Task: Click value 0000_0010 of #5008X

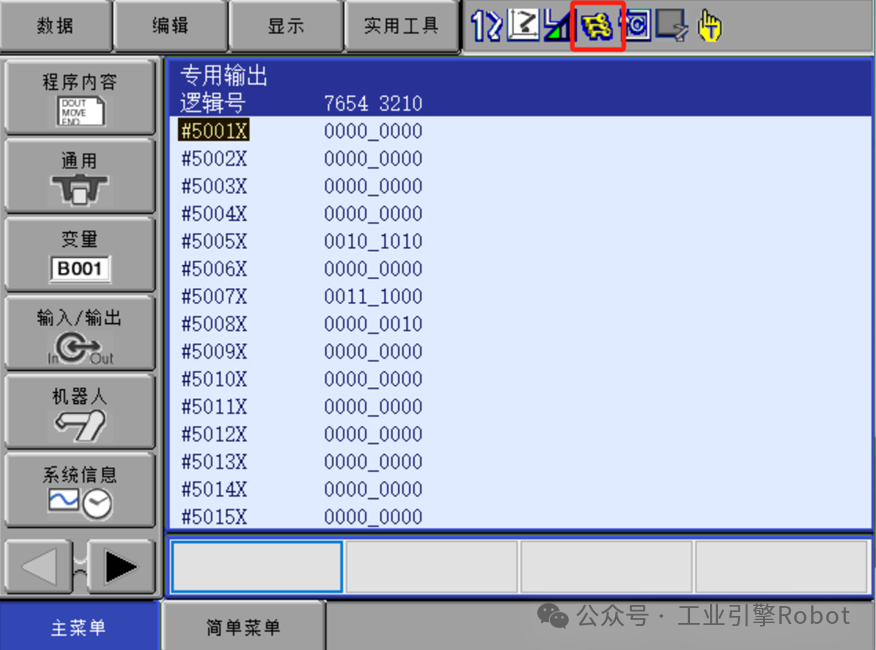Action: click(373, 324)
